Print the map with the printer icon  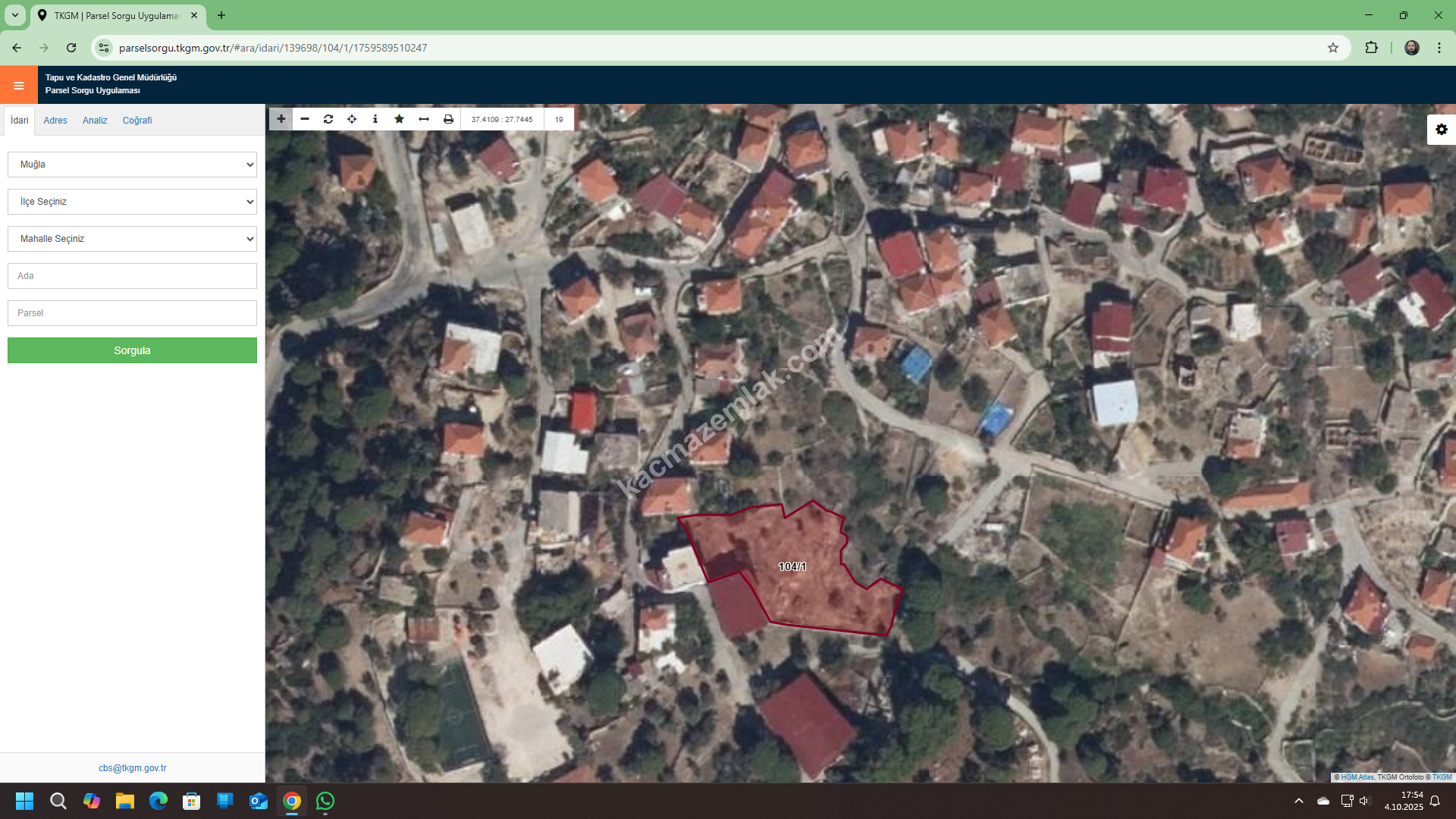(x=448, y=119)
